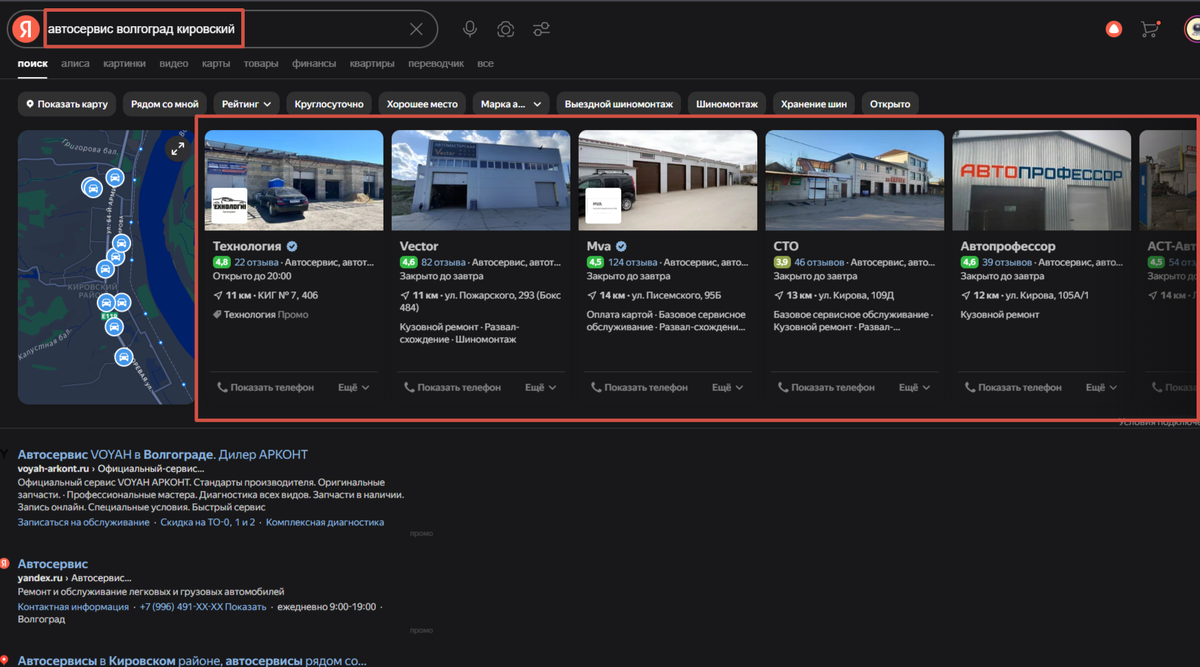
Task: Expand Ещё menu on Mva card
Action: point(728,387)
